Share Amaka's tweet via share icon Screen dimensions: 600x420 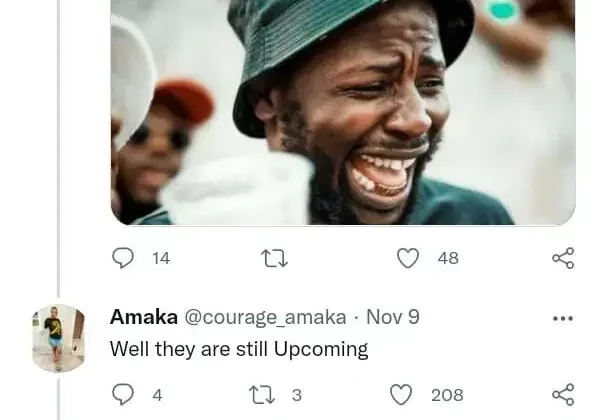pos(563,394)
